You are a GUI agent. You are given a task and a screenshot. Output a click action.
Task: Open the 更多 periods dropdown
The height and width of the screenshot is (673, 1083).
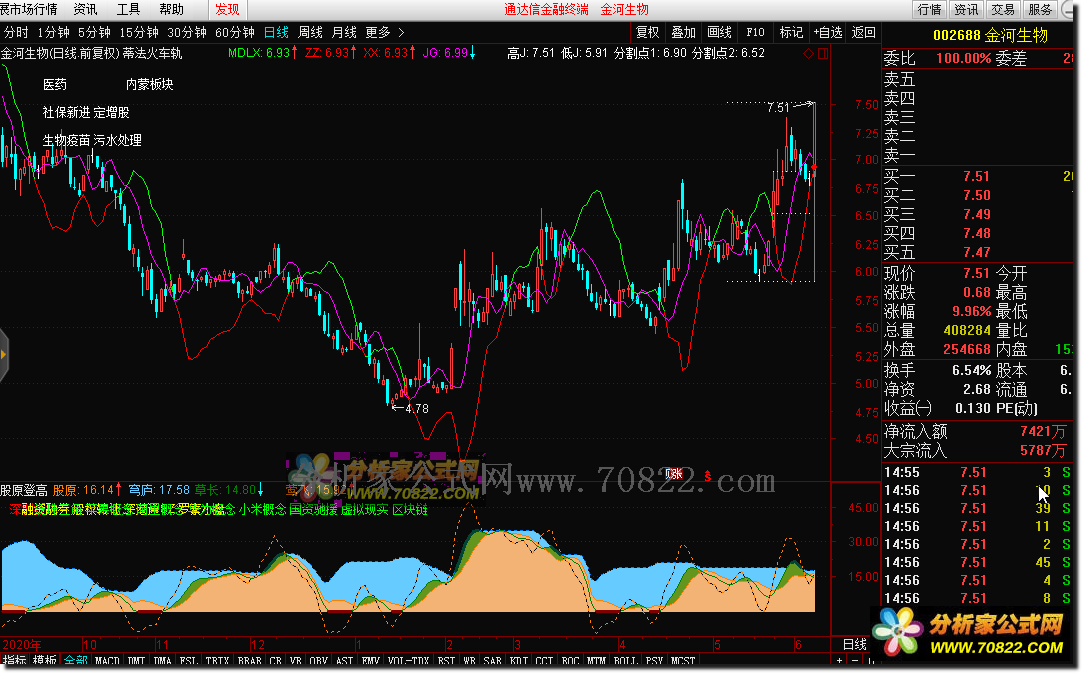(378, 32)
